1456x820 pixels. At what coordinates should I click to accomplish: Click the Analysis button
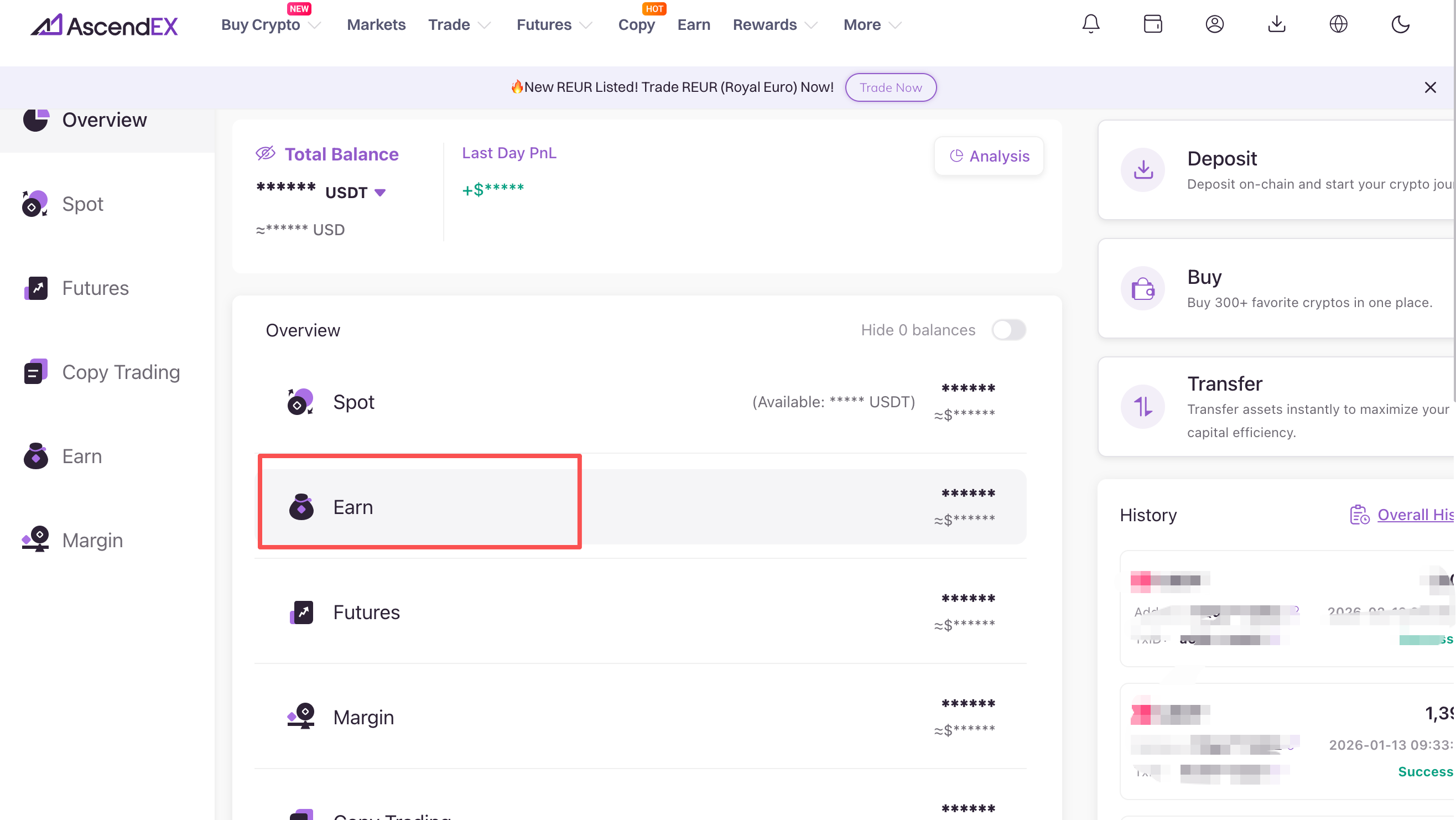click(989, 156)
